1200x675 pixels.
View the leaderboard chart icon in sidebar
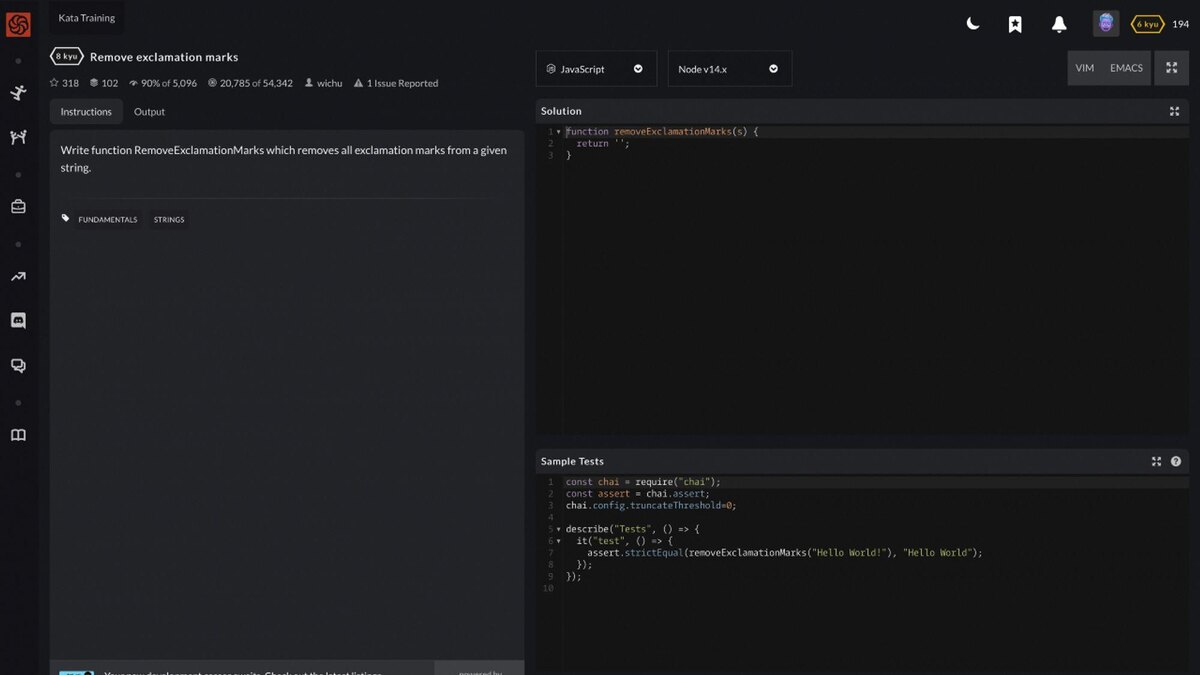point(18,276)
